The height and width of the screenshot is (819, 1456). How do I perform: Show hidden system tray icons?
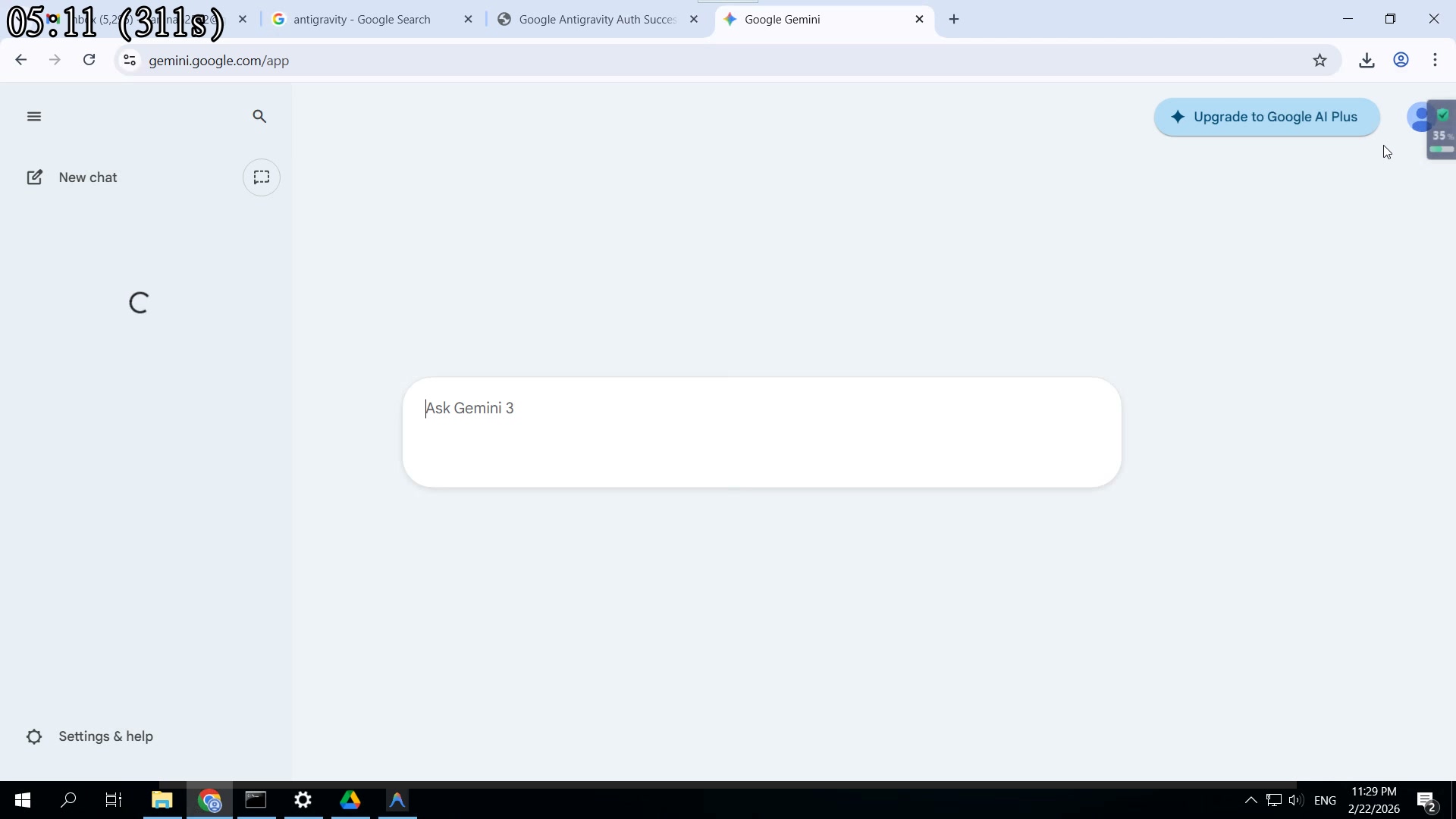1250,800
